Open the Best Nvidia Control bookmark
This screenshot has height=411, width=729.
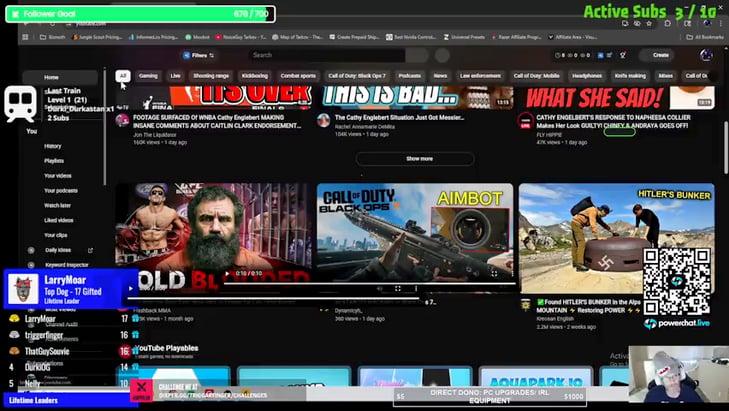click(411, 37)
